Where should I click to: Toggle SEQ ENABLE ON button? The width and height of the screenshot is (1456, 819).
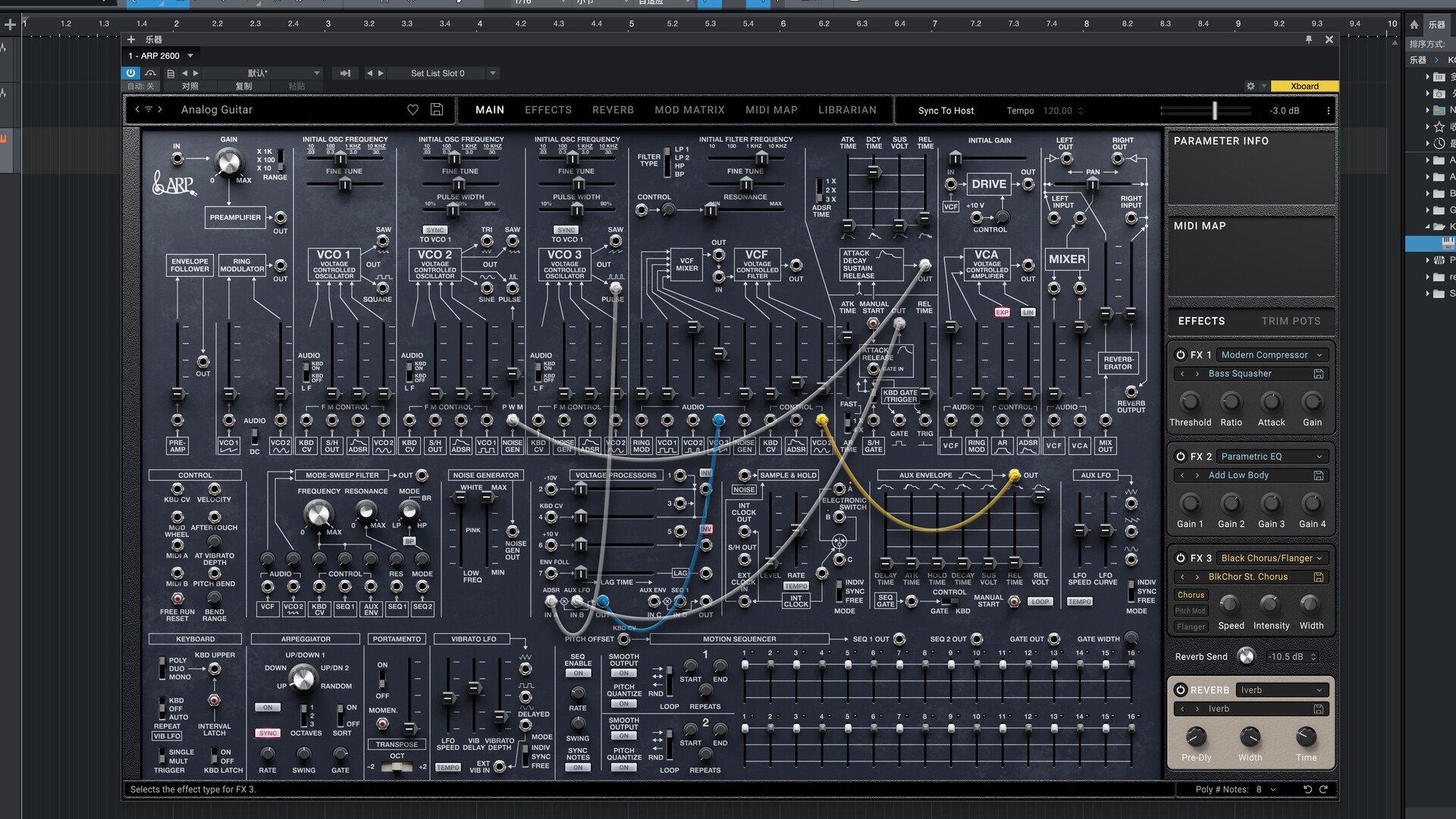point(578,673)
